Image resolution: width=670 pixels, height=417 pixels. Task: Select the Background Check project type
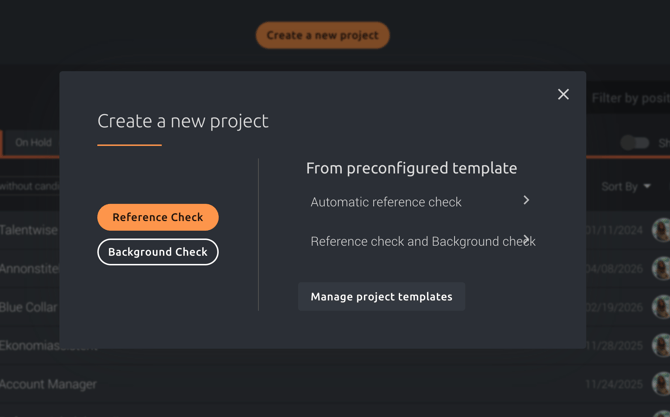click(158, 252)
